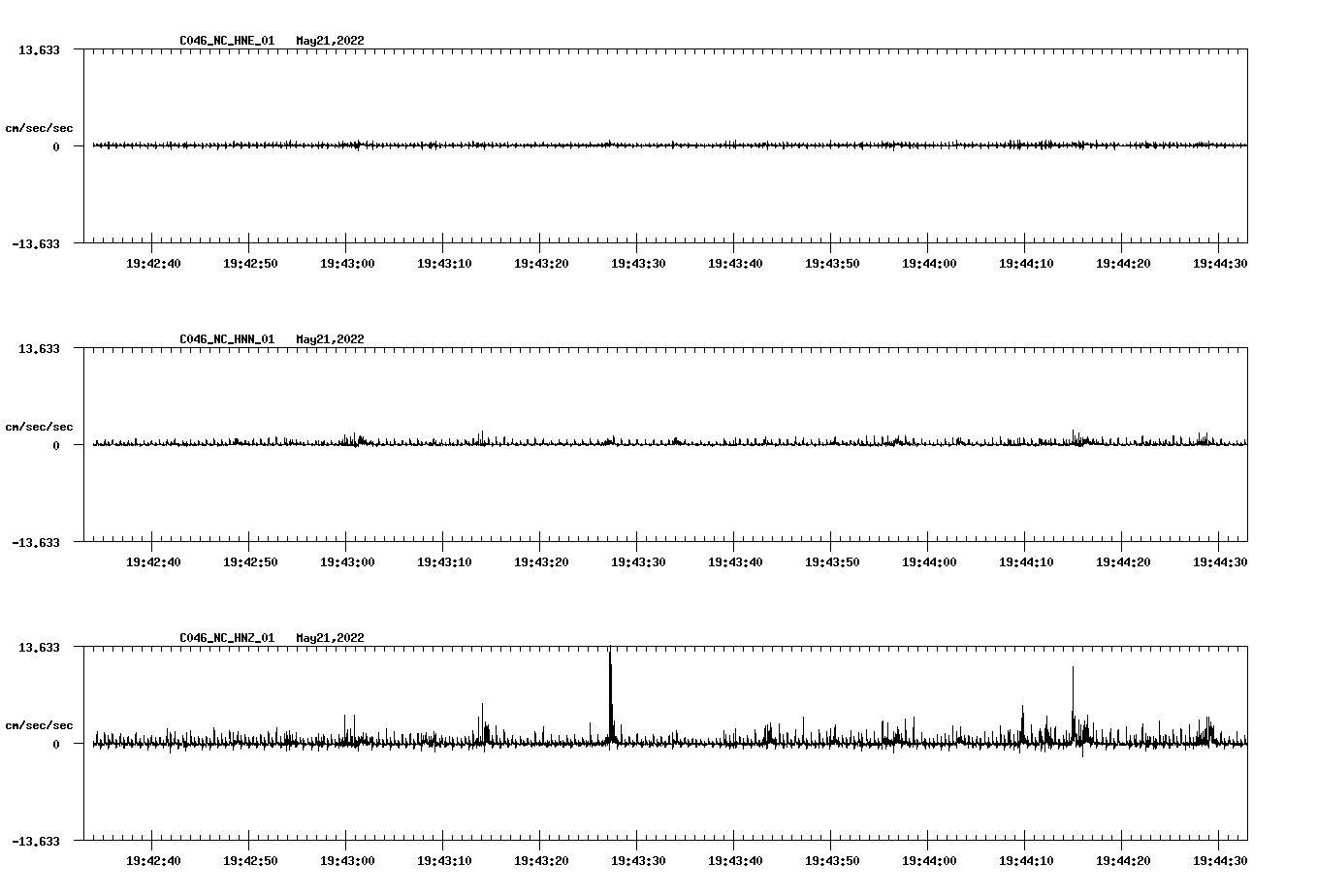Click the 0 axis value of HNZ plot
The image size is (1317, 896).
tap(56, 744)
